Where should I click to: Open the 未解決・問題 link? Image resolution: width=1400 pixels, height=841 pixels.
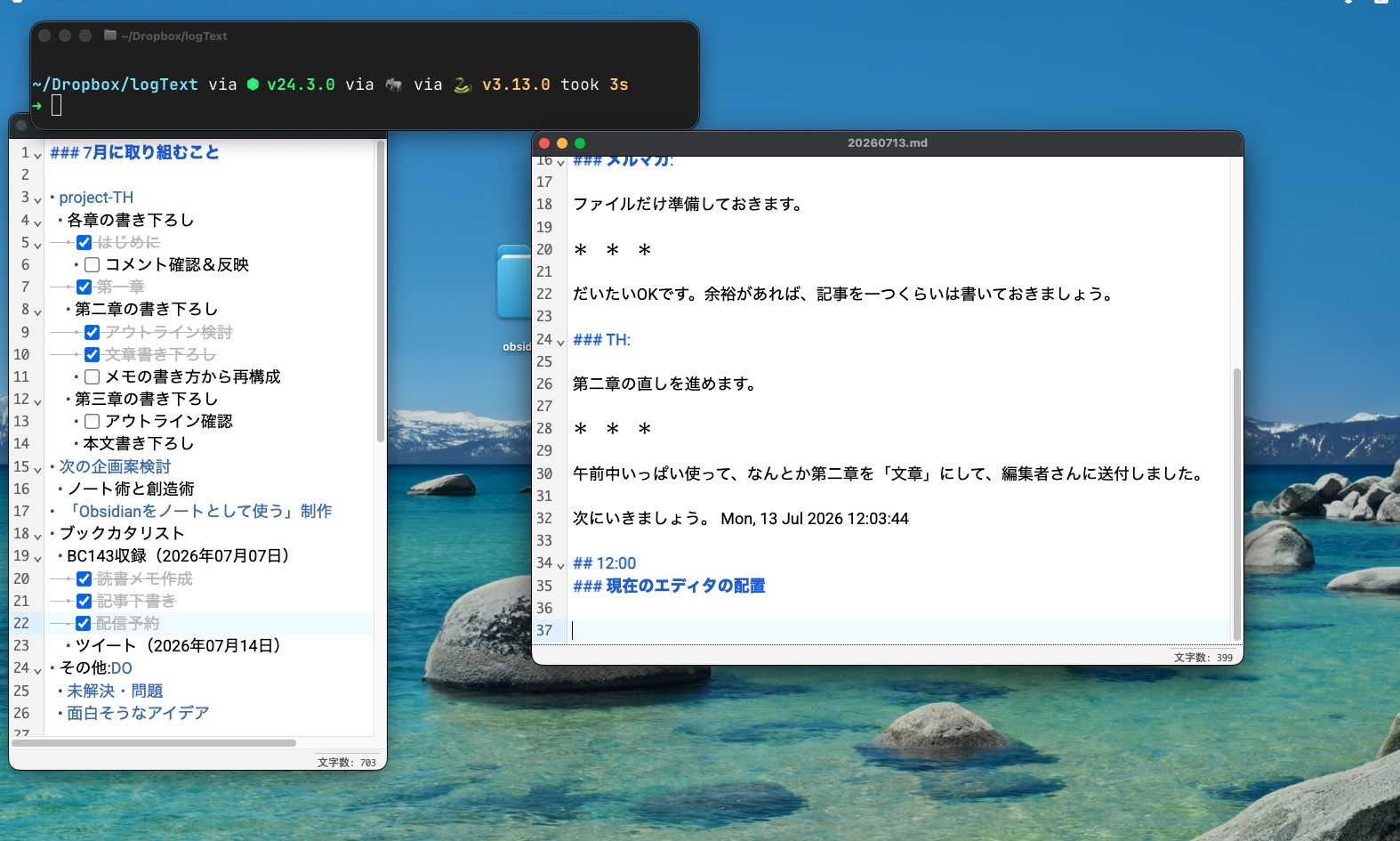pyautogui.click(x=115, y=691)
